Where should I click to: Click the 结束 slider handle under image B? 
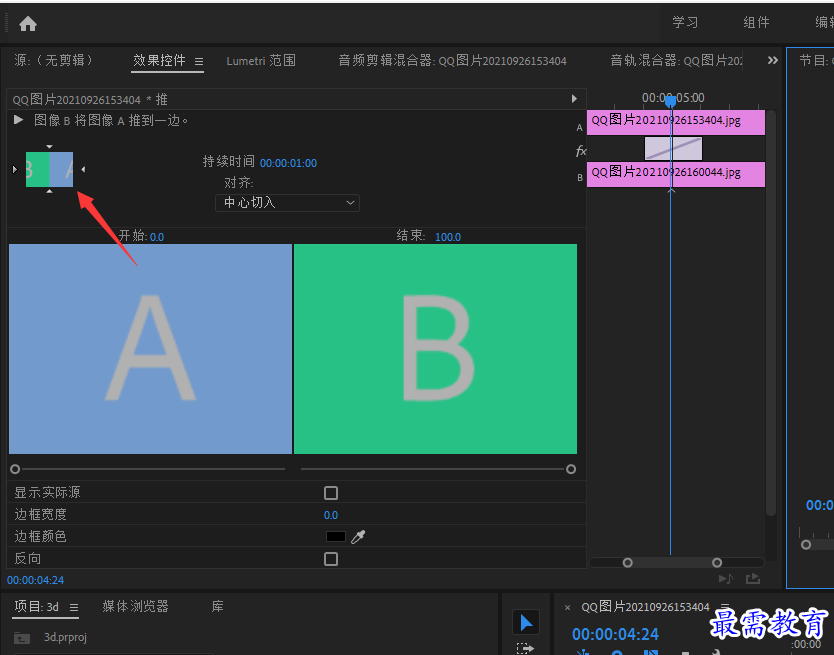click(571, 469)
